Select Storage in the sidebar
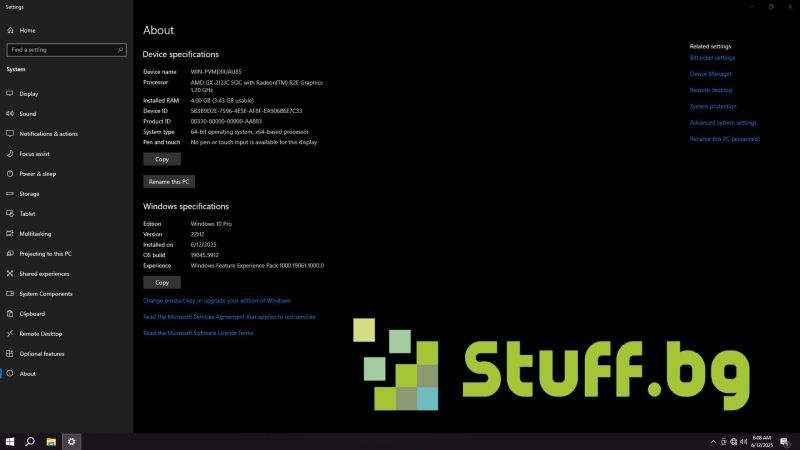800x450 pixels. [x=29, y=194]
